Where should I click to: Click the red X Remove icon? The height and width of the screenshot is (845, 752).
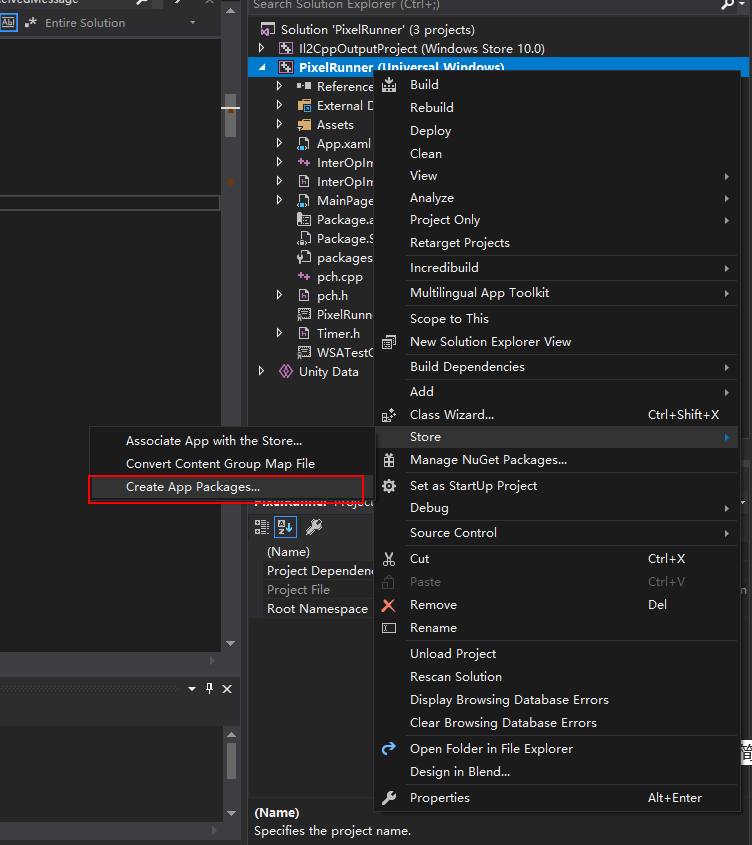(389, 605)
